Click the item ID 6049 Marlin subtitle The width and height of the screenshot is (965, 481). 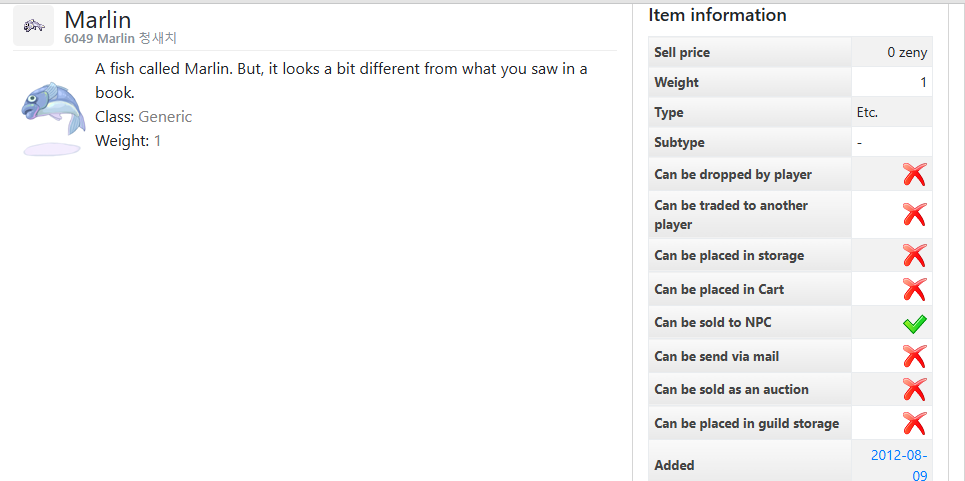click(120, 38)
